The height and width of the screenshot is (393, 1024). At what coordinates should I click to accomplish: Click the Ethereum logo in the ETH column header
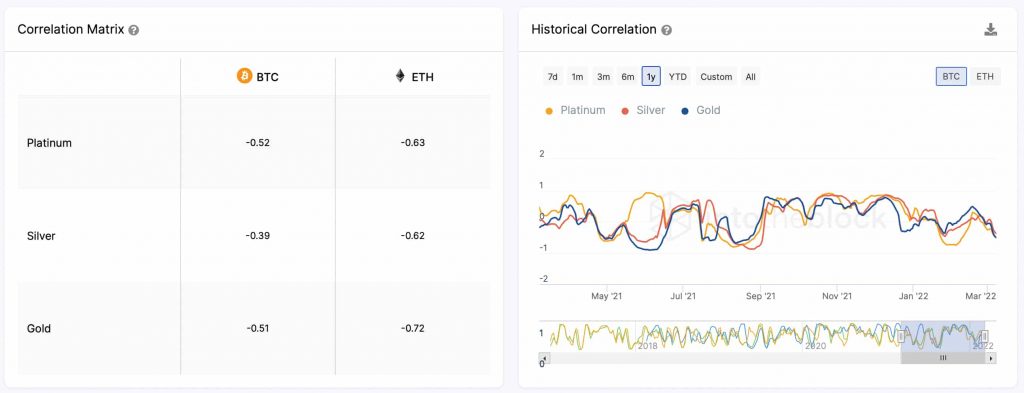click(x=400, y=76)
